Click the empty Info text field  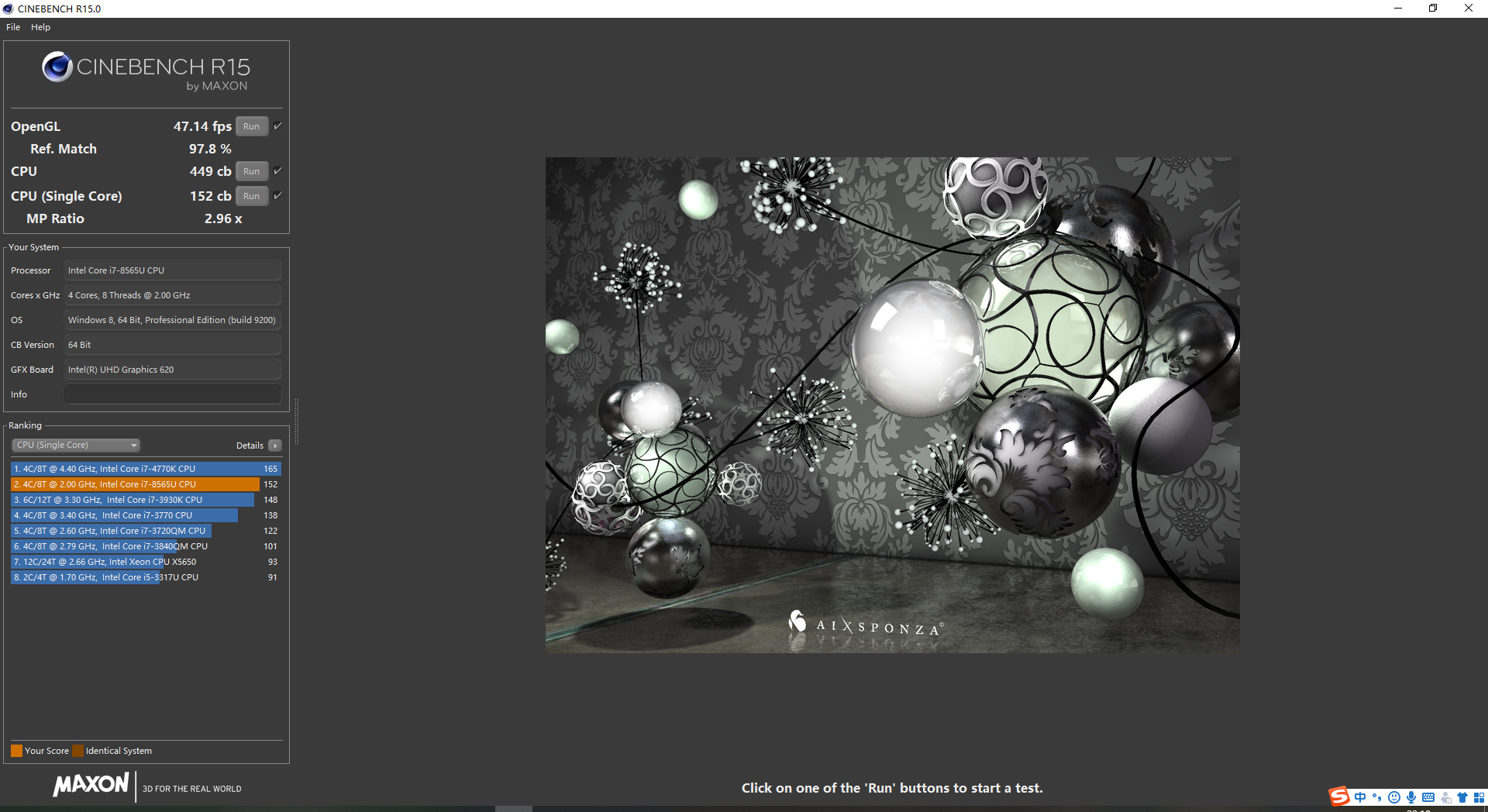[172, 394]
